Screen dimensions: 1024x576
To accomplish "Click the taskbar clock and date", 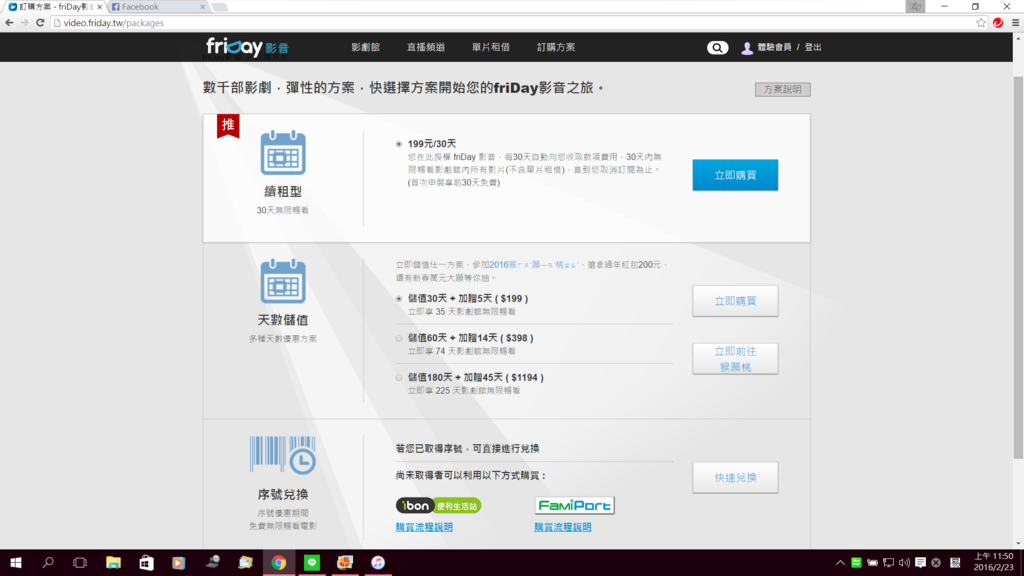I will click(x=993, y=562).
